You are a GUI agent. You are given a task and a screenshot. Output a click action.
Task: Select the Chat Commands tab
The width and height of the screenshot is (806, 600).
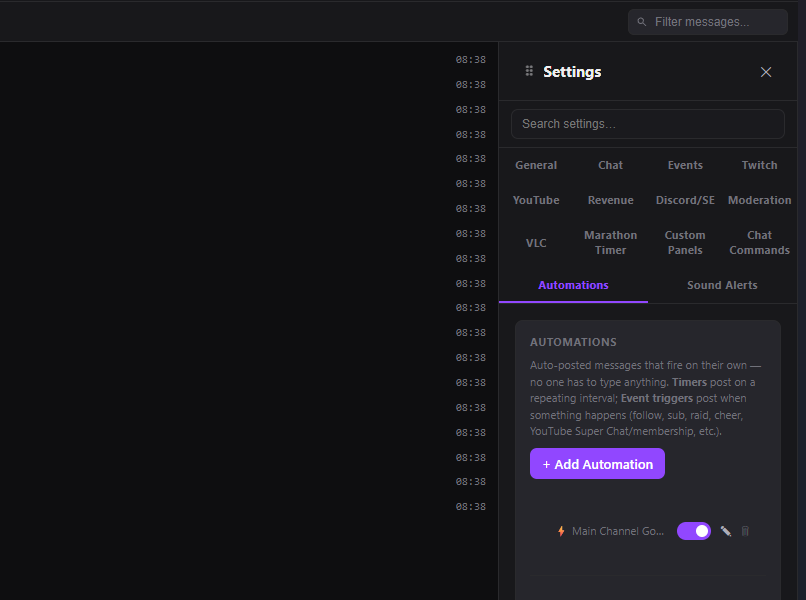pos(759,243)
